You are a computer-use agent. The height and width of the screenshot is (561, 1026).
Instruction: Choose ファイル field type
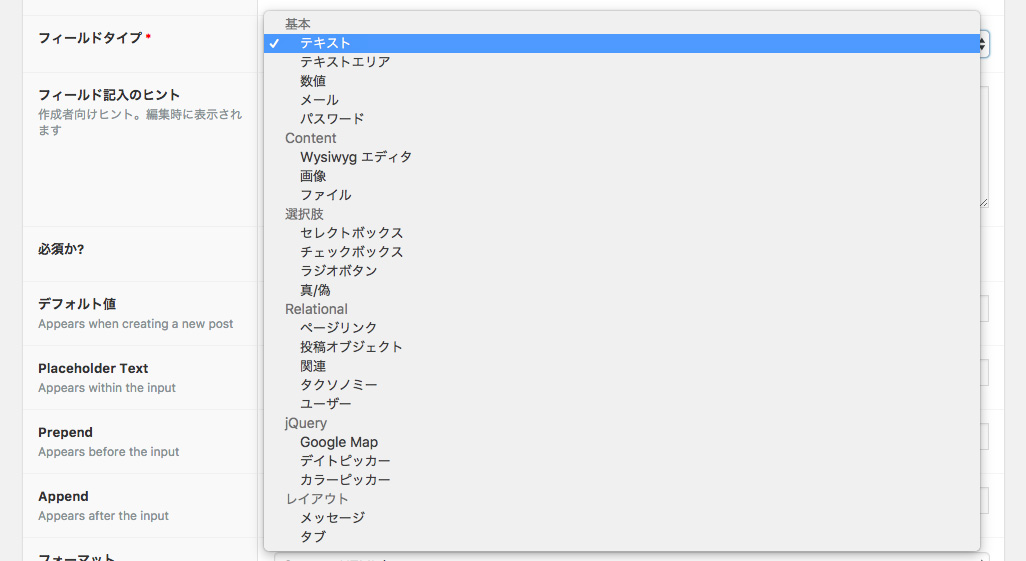pos(622,195)
